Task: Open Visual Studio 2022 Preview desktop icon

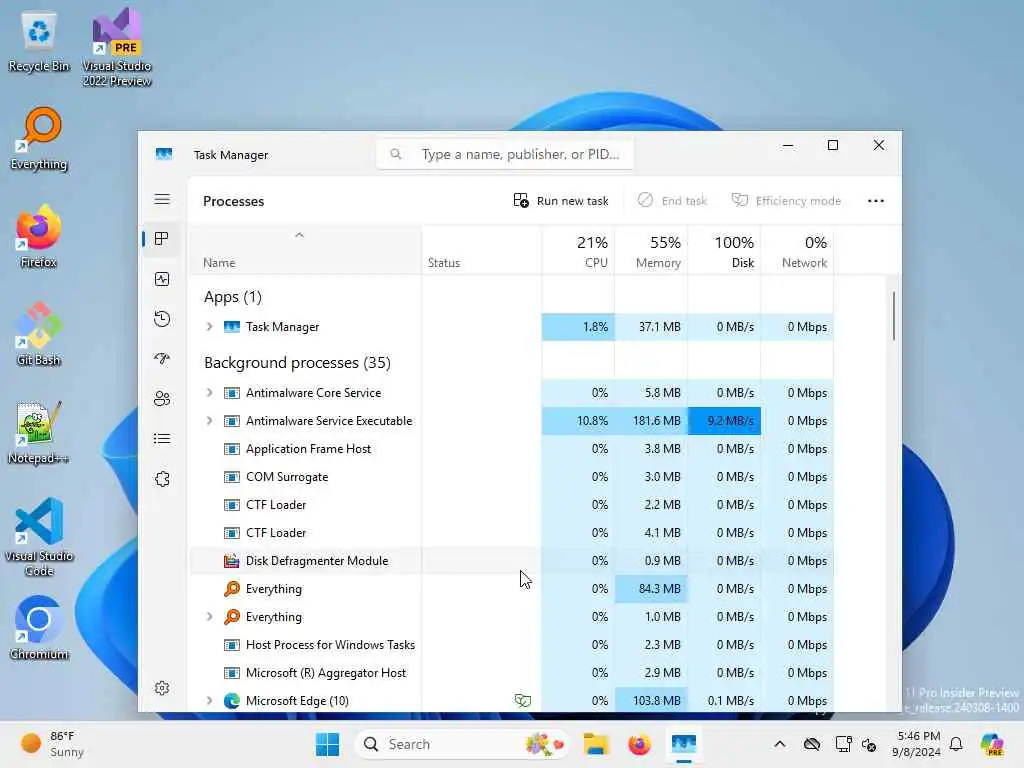Action: click(x=117, y=47)
